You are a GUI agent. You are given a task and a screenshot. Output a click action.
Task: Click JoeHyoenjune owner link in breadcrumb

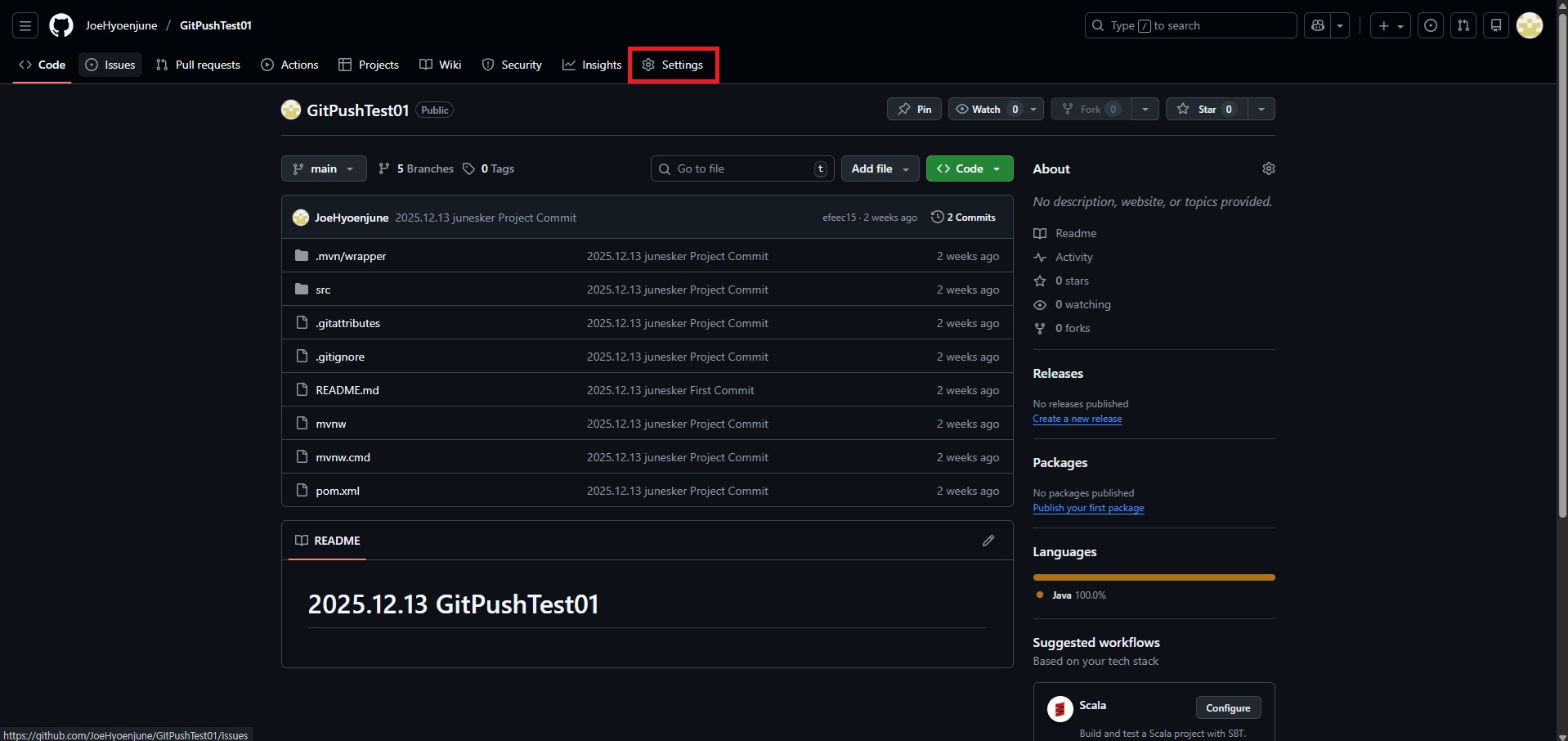point(121,25)
